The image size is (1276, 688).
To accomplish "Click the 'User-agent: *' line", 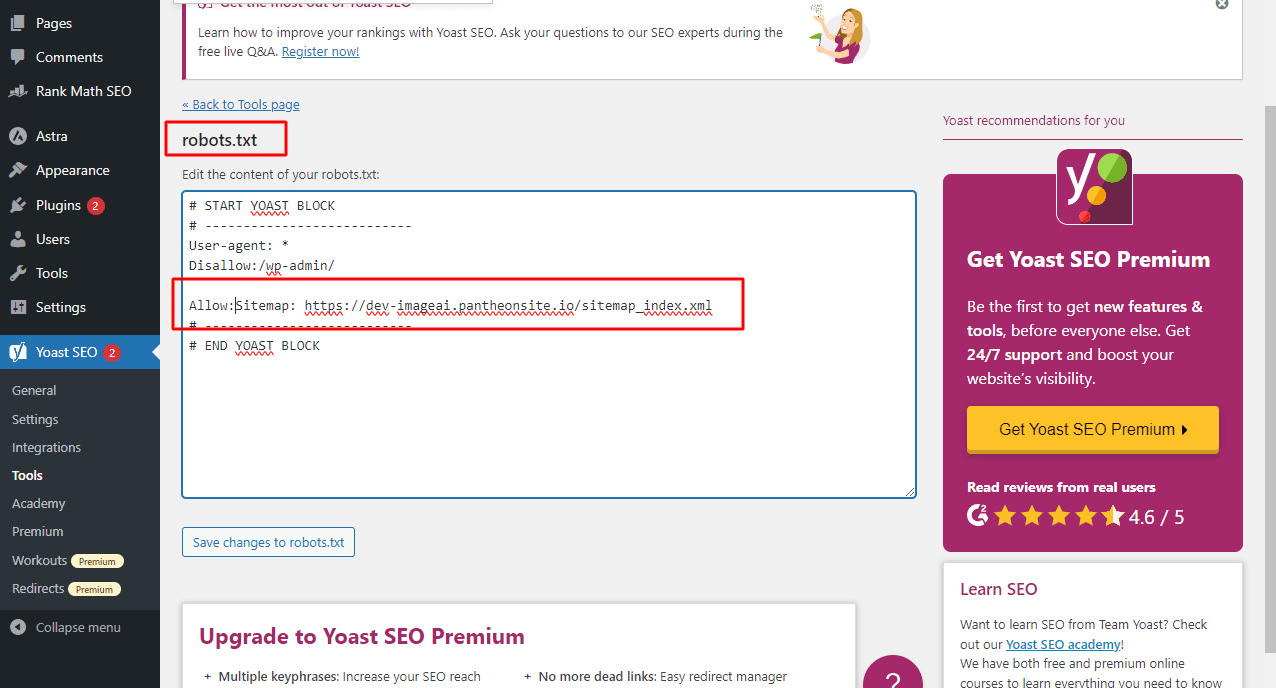I will click(239, 245).
